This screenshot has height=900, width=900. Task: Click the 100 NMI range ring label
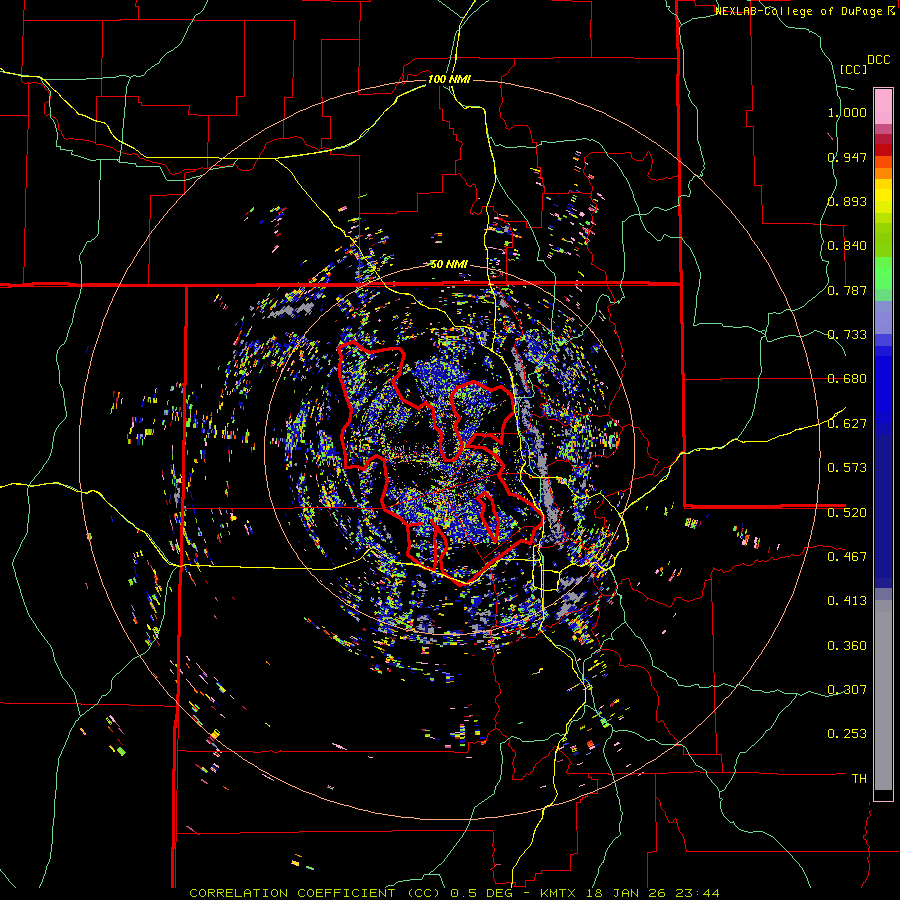click(x=449, y=79)
